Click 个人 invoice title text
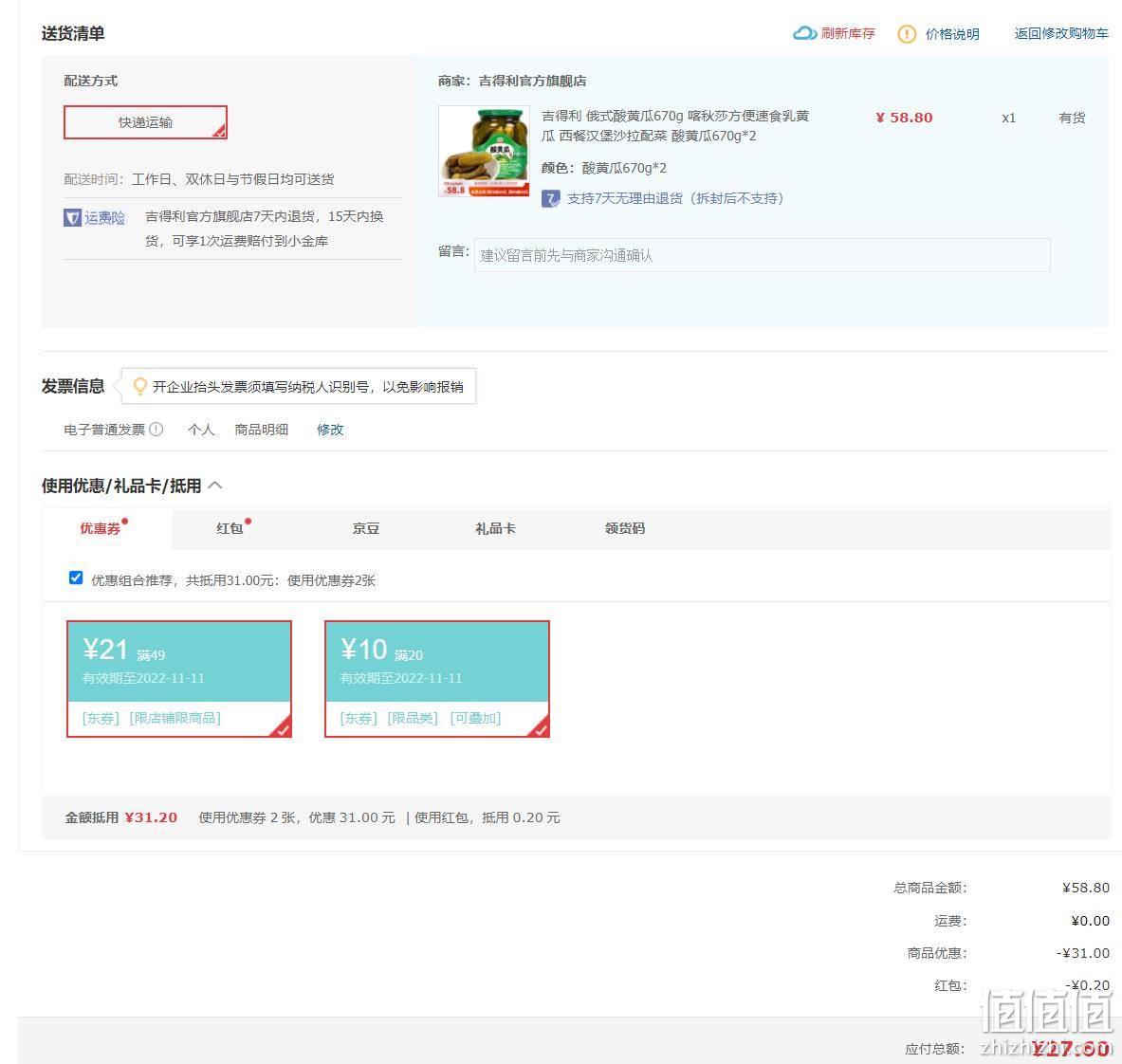Image resolution: width=1122 pixels, height=1064 pixels. pyautogui.click(x=200, y=430)
